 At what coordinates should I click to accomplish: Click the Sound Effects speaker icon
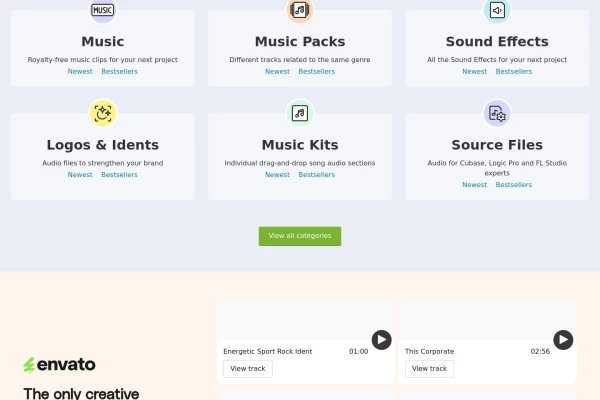click(x=497, y=10)
